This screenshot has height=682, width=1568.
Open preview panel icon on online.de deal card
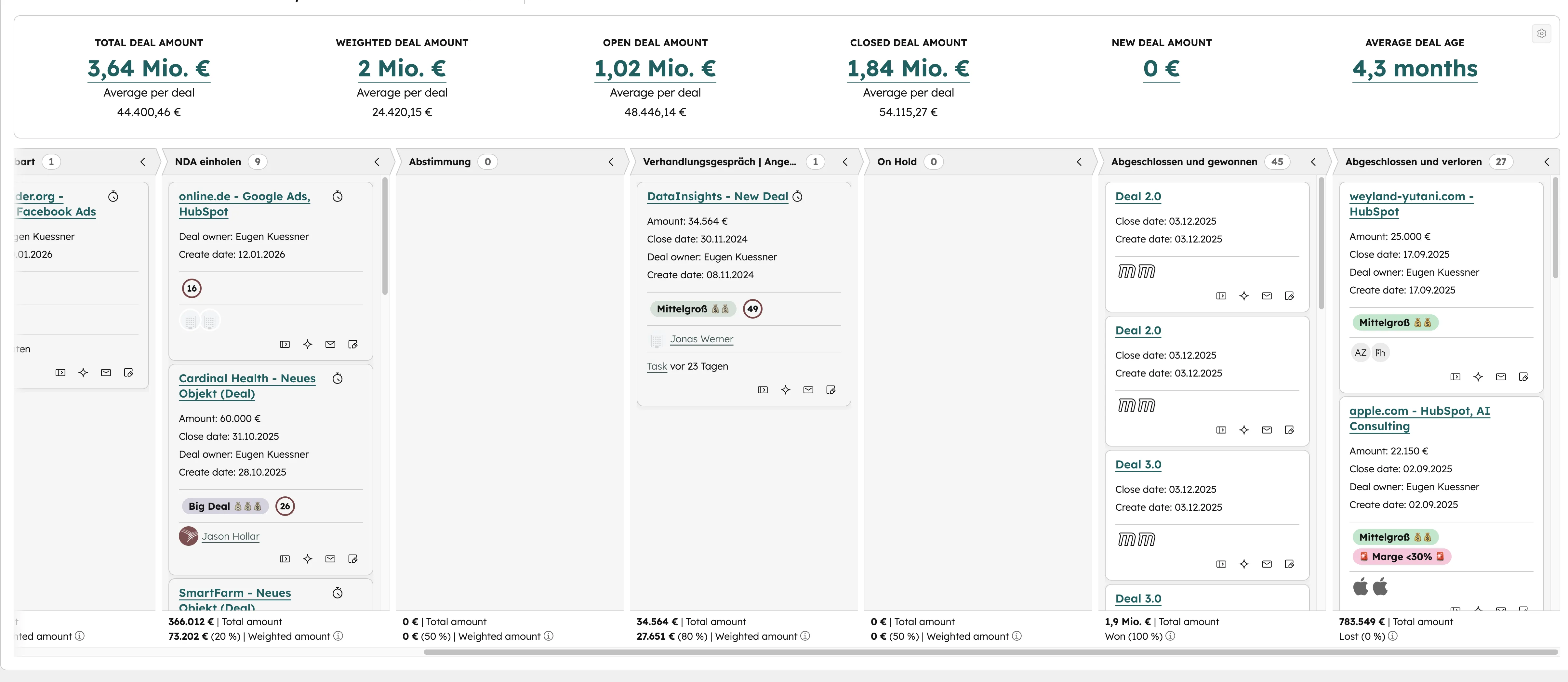284,344
